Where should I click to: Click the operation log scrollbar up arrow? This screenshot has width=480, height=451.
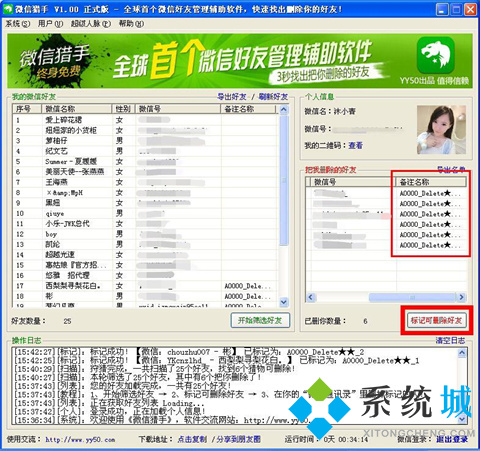(462, 353)
